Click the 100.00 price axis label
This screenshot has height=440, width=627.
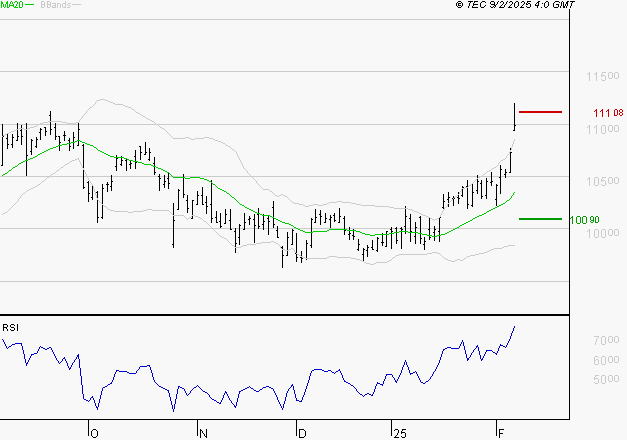pos(603,233)
